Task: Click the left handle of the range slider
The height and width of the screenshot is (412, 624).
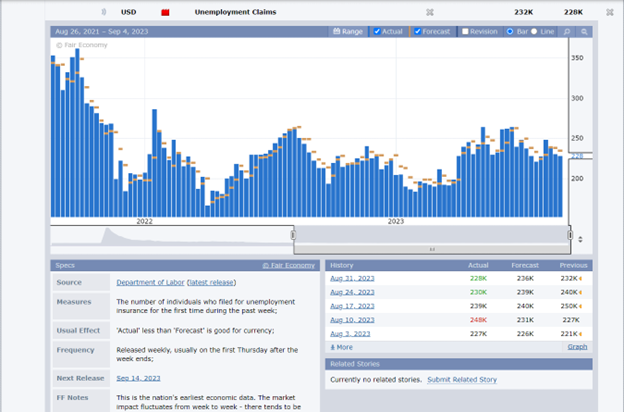Action: point(293,235)
